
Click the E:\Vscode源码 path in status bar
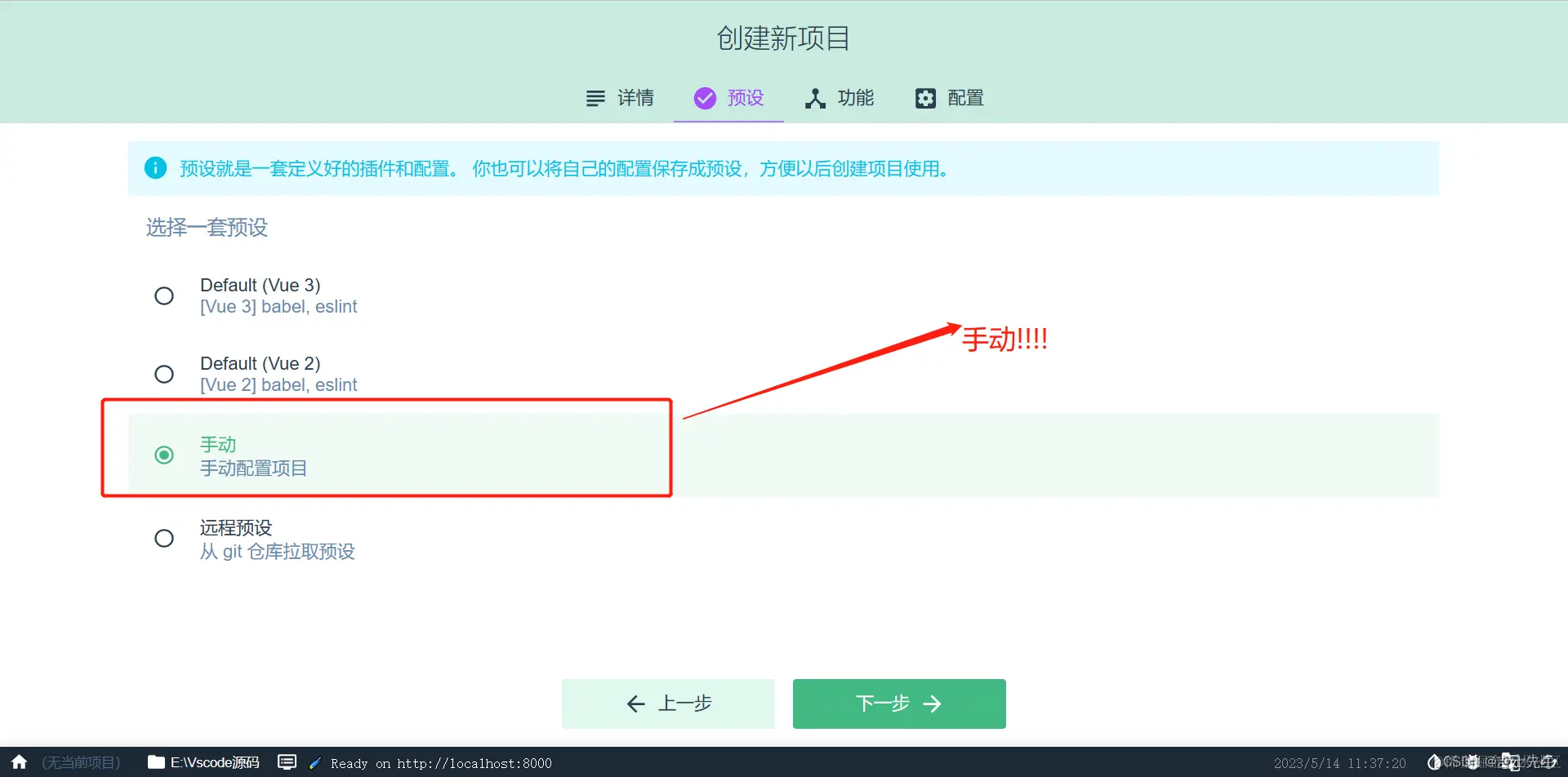point(214,761)
